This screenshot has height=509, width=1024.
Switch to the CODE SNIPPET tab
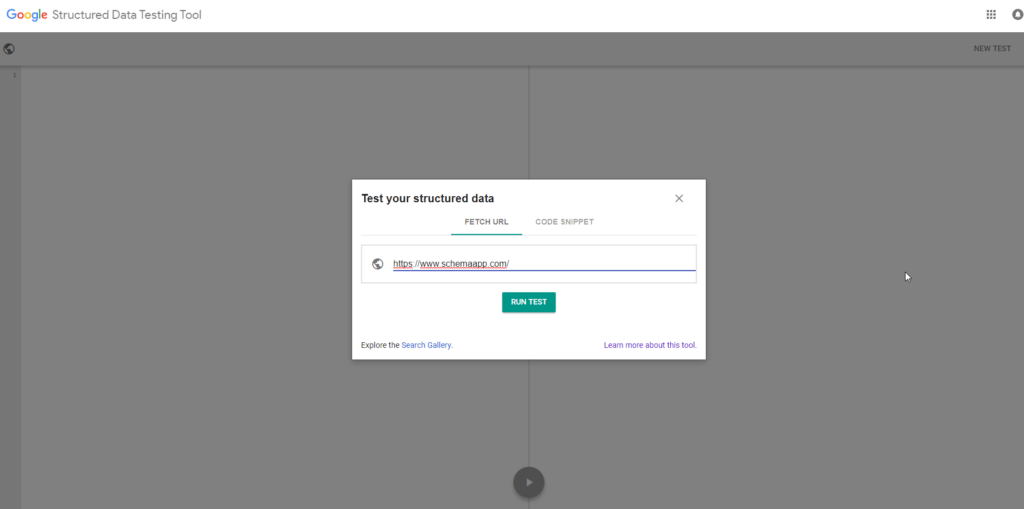(565, 221)
